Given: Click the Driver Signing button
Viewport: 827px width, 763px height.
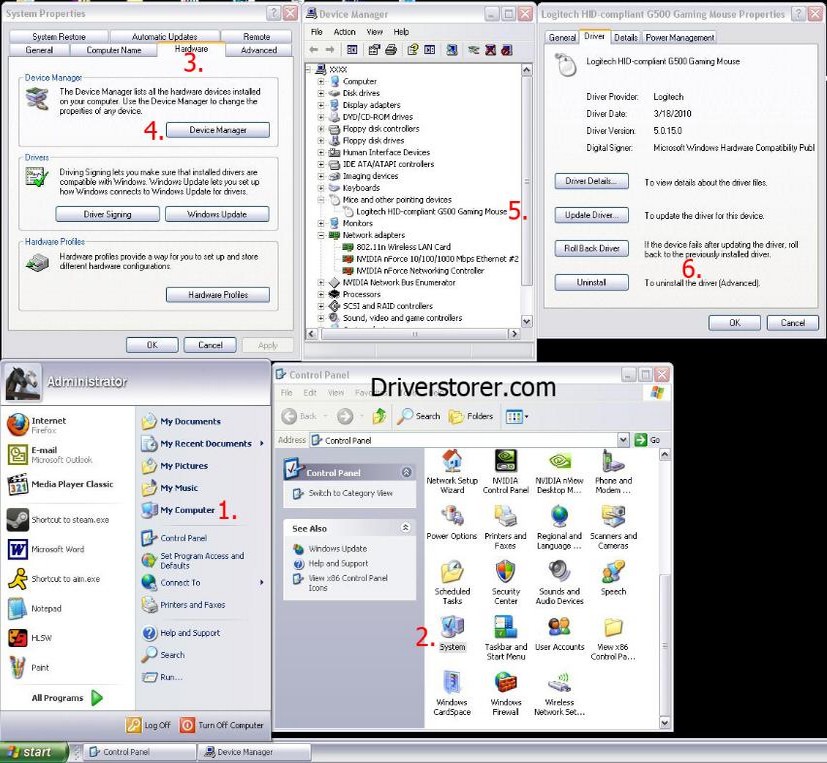Looking at the screenshot, I should tap(108, 214).
